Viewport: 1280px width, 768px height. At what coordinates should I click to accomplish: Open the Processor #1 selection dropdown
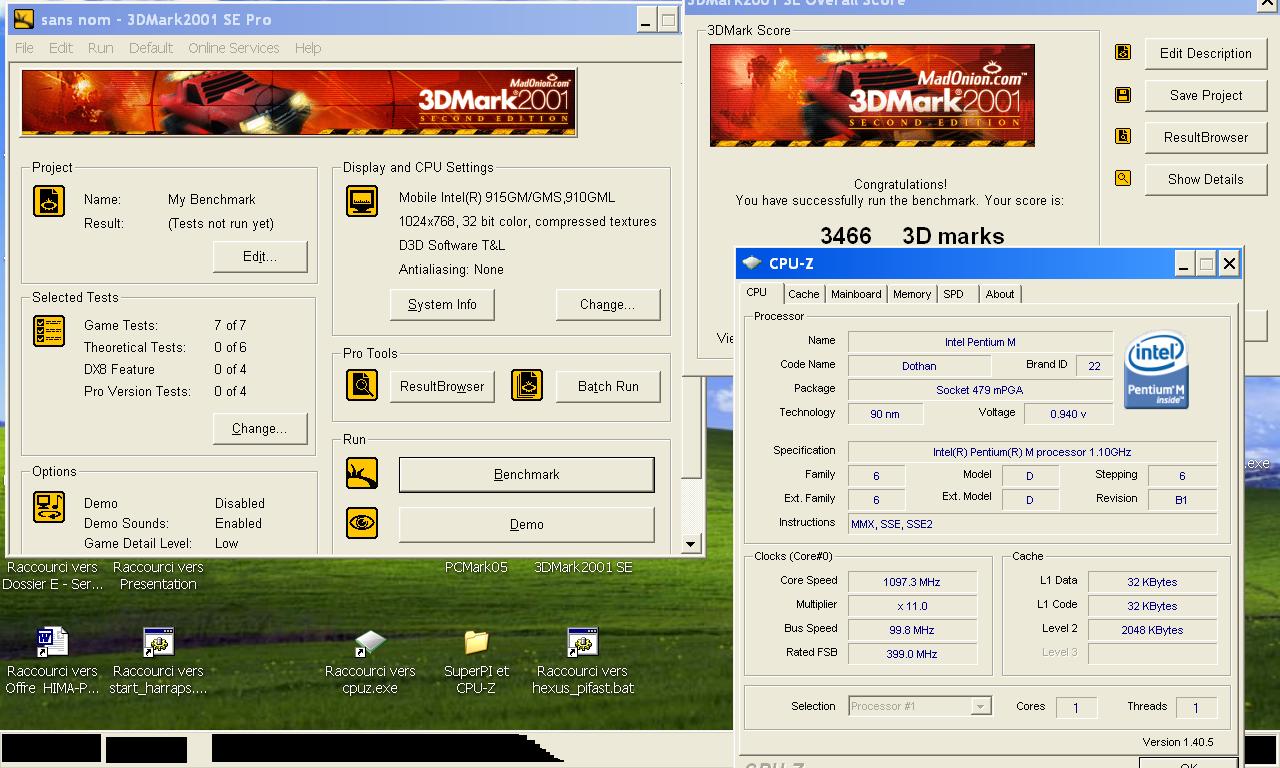point(920,706)
